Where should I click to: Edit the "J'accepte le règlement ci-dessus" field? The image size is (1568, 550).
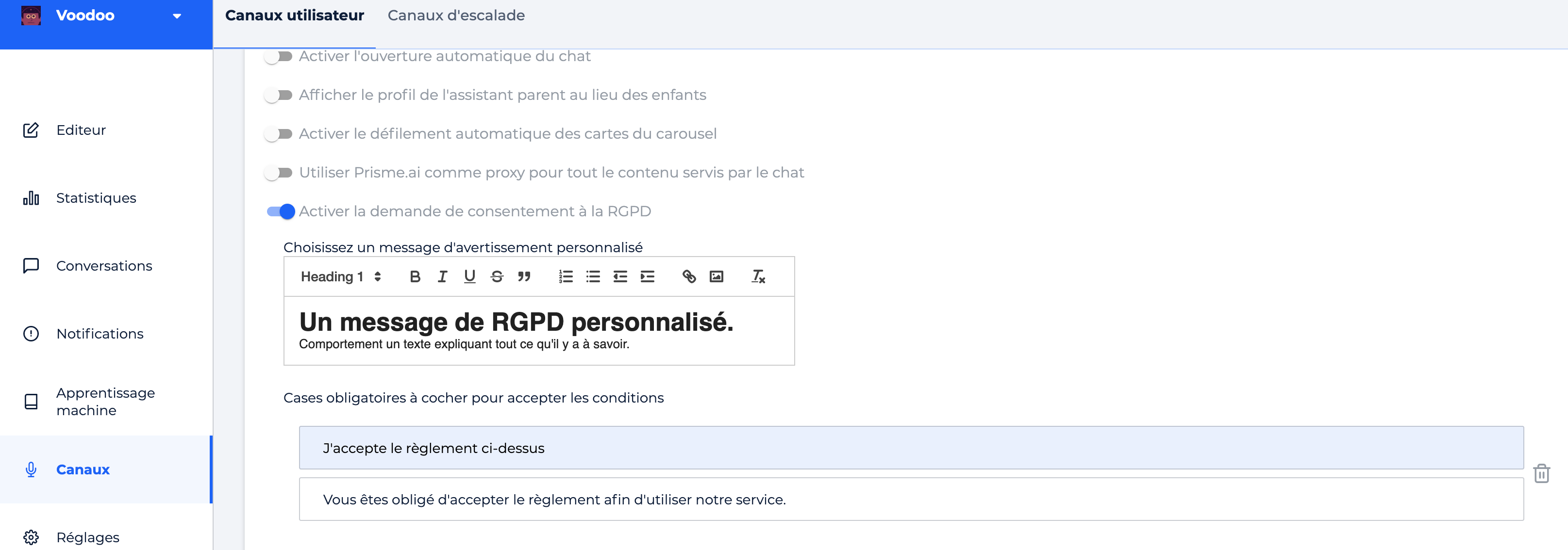click(911, 448)
